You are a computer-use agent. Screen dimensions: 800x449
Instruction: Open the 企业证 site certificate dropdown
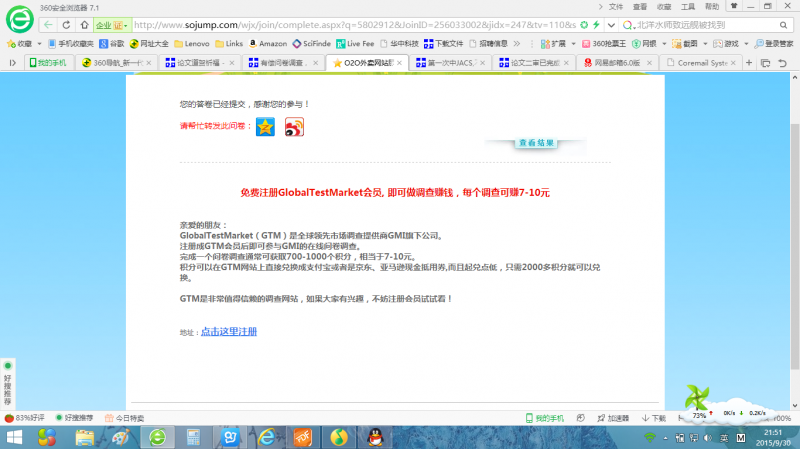click(x=112, y=25)
